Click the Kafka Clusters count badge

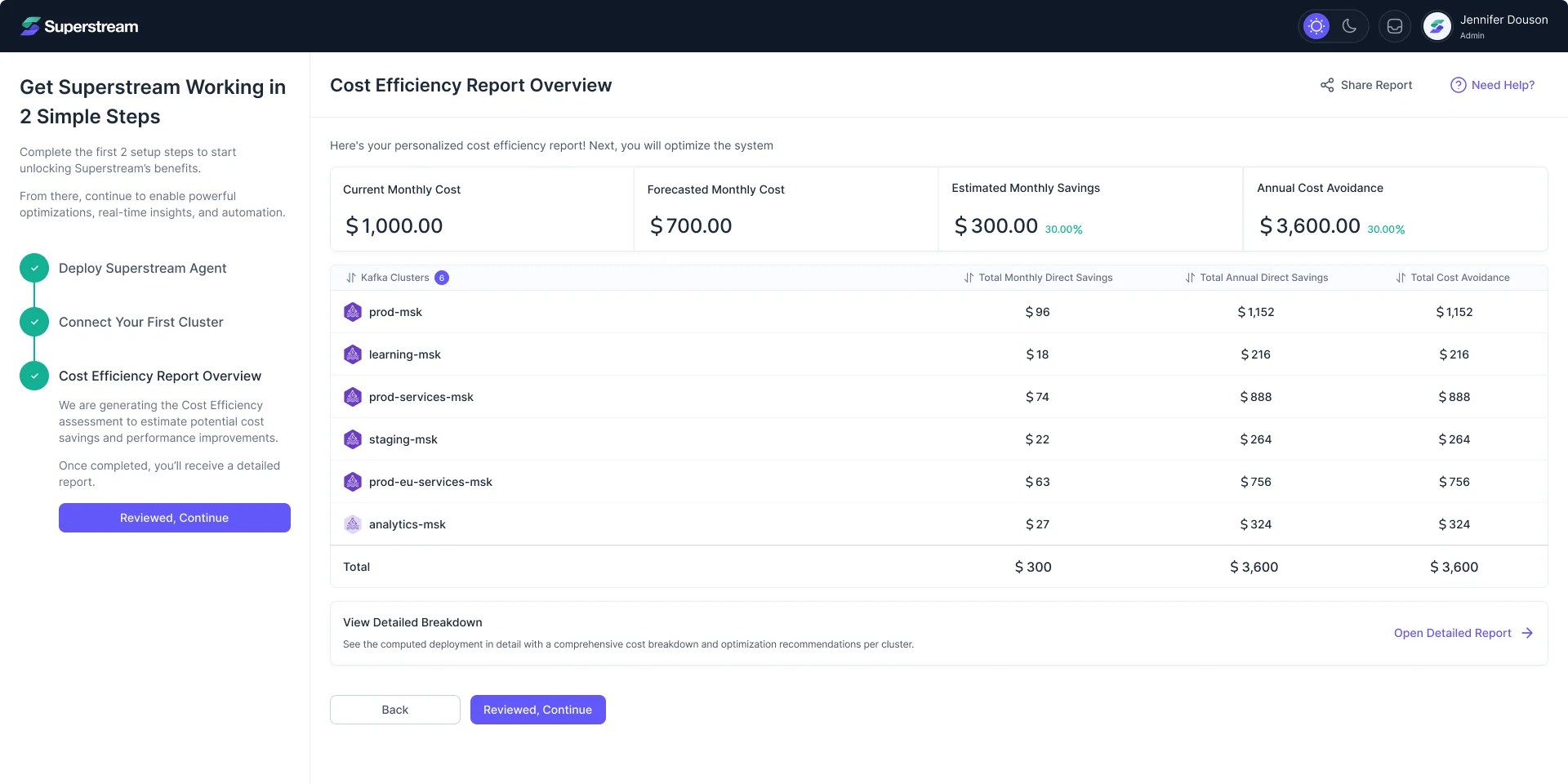tap(442, 278)
